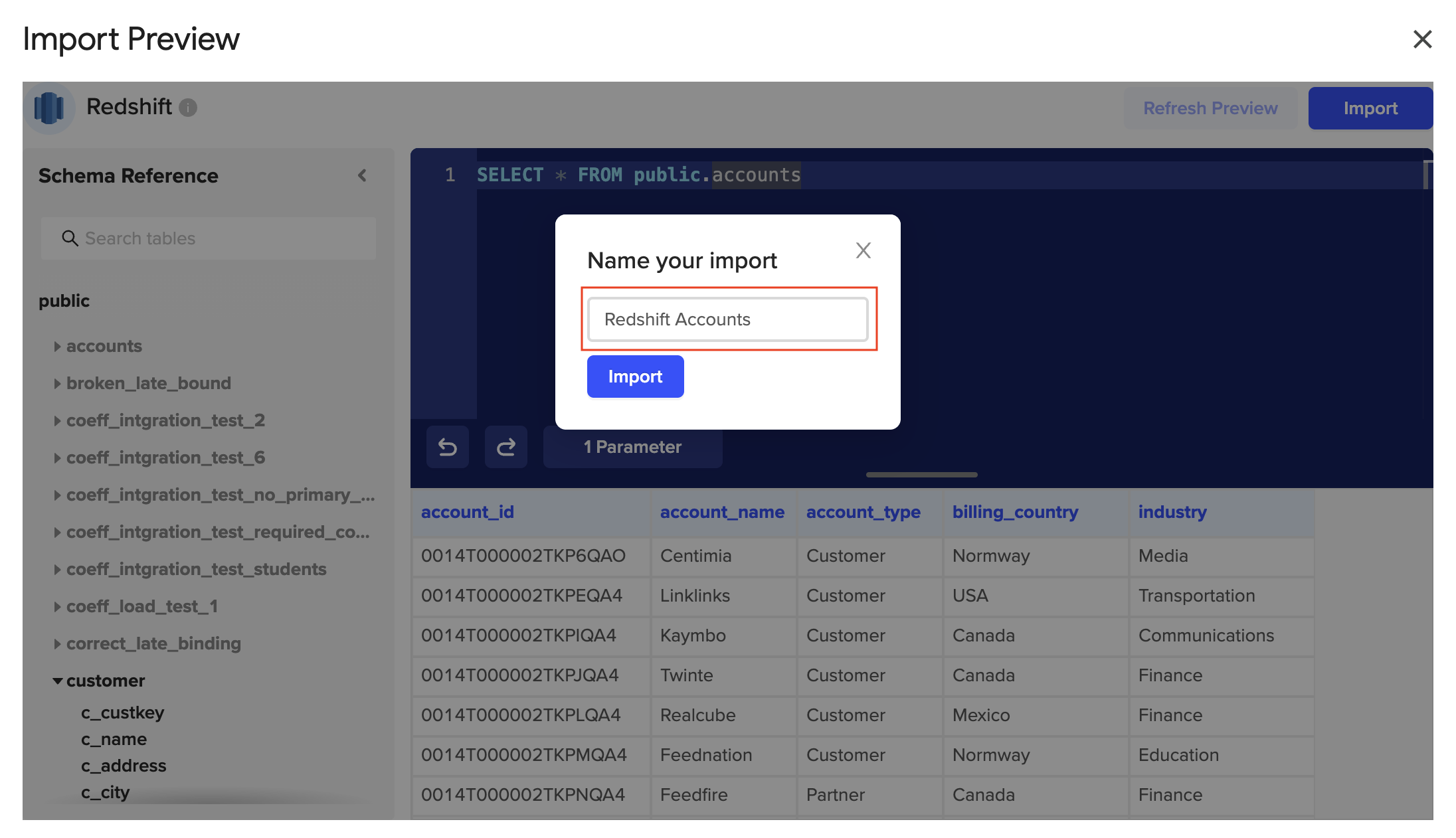
Task: Click the Refresh Preview button
Action: click(x=1210, y=108)
